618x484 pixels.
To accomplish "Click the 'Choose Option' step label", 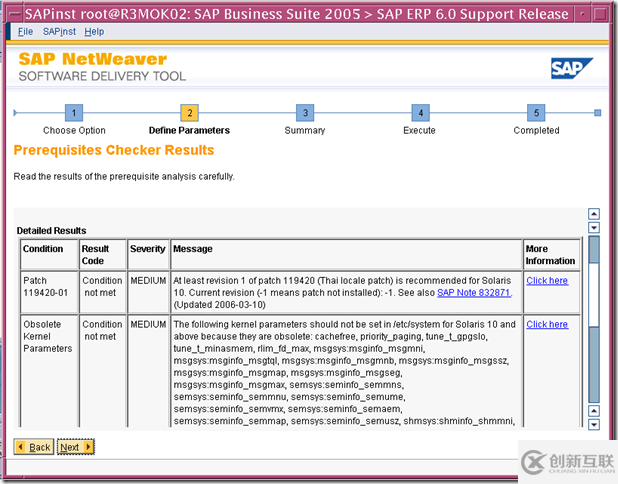I will (x=74, y=130).
